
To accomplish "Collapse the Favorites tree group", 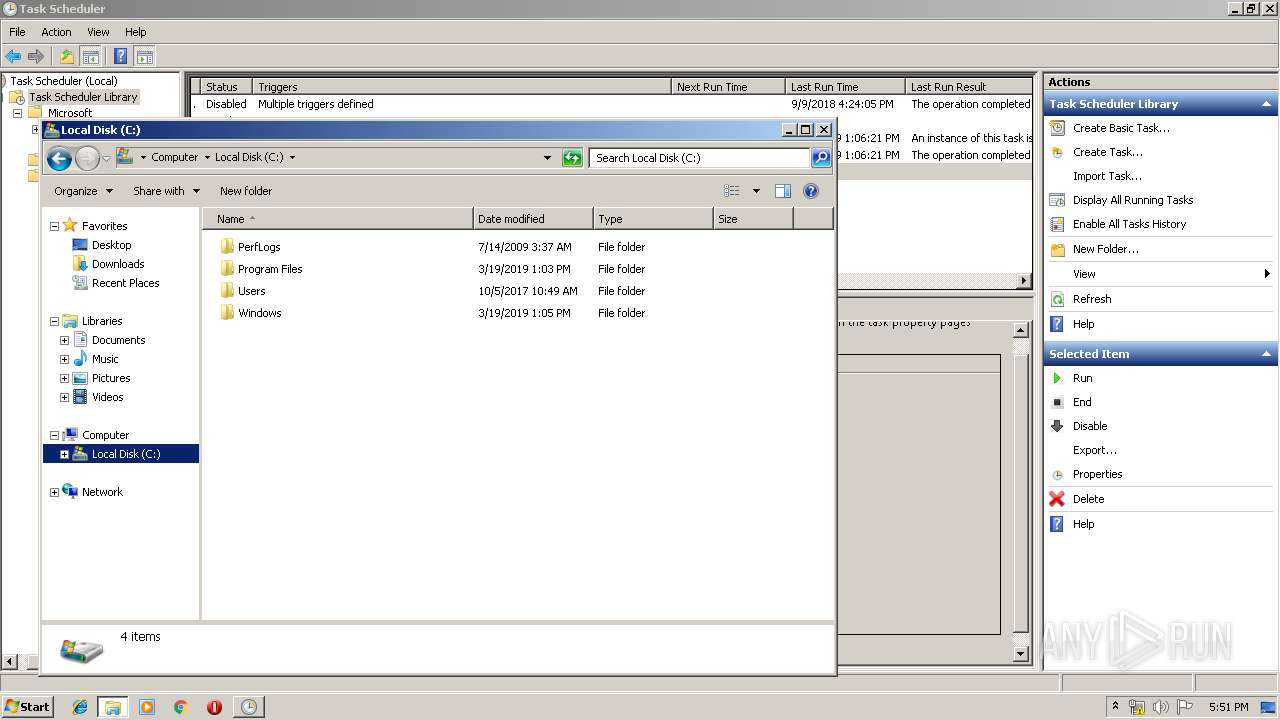I will click(x=54, y=226).
